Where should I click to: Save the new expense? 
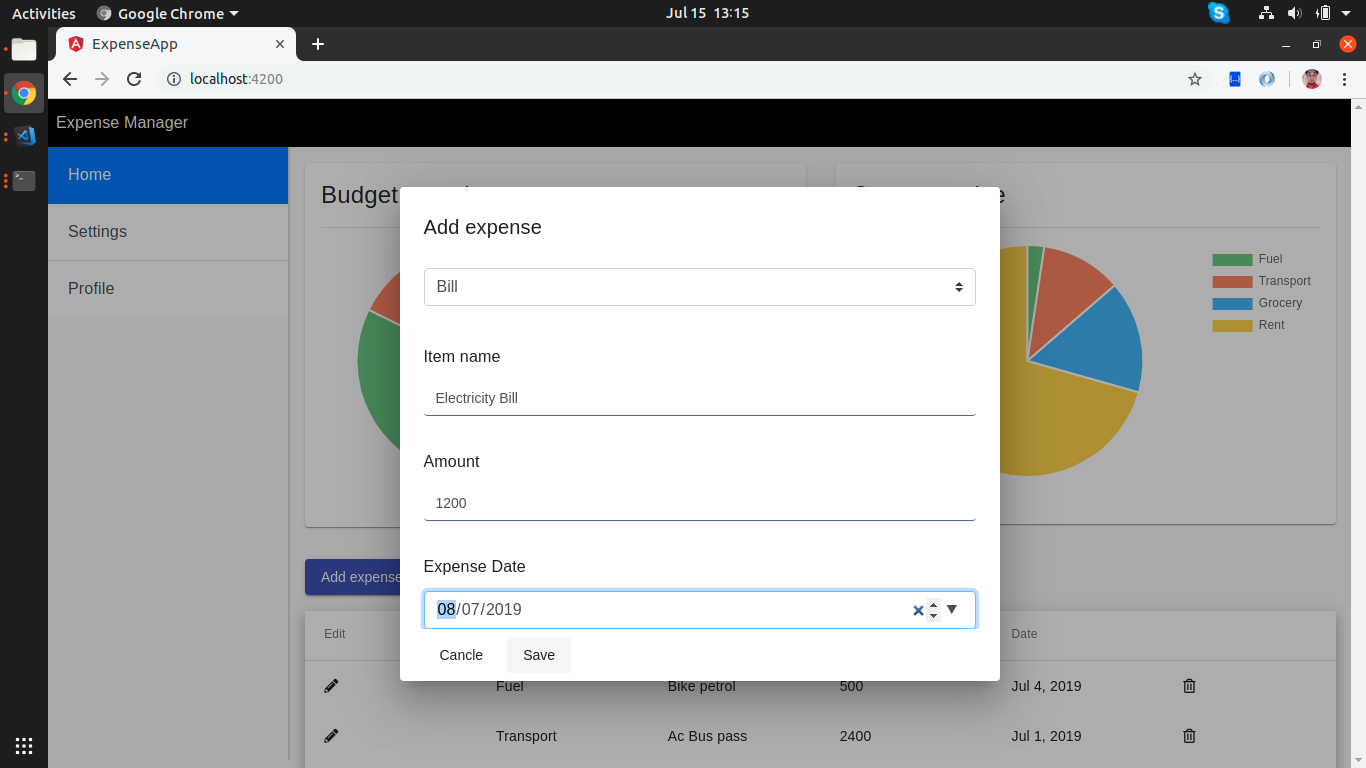[x=538, y=655]
